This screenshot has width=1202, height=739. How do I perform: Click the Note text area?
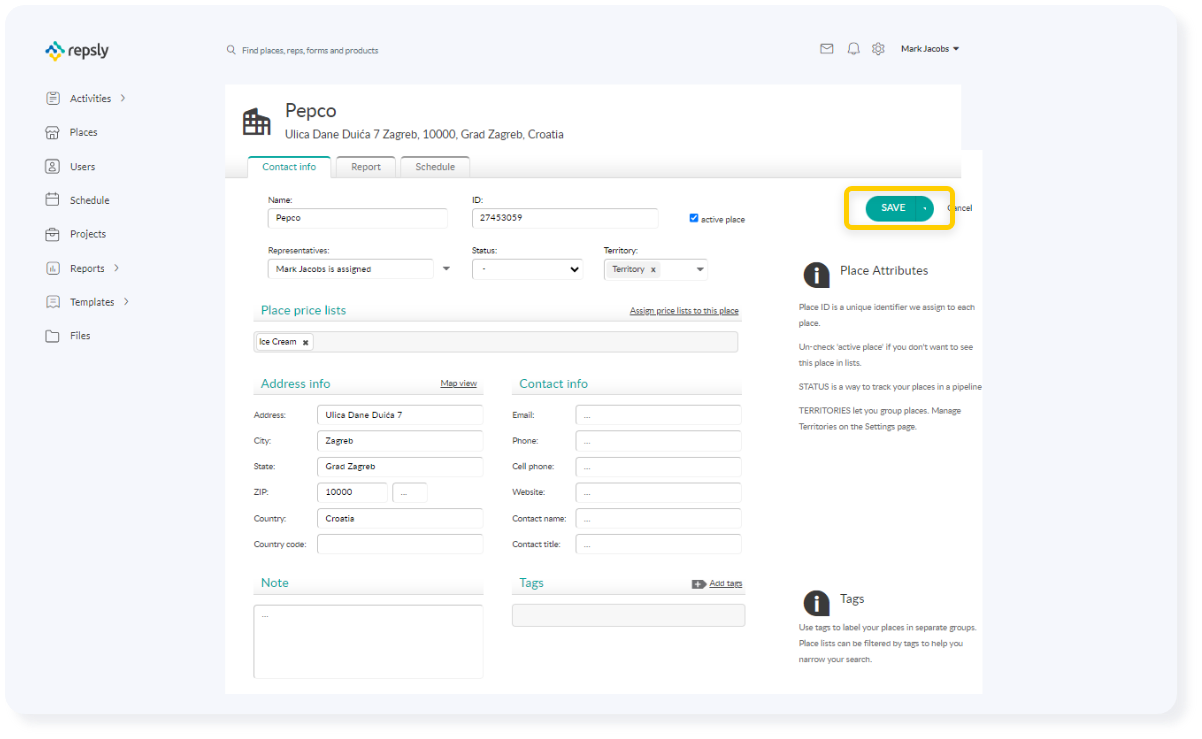(368, 641)
